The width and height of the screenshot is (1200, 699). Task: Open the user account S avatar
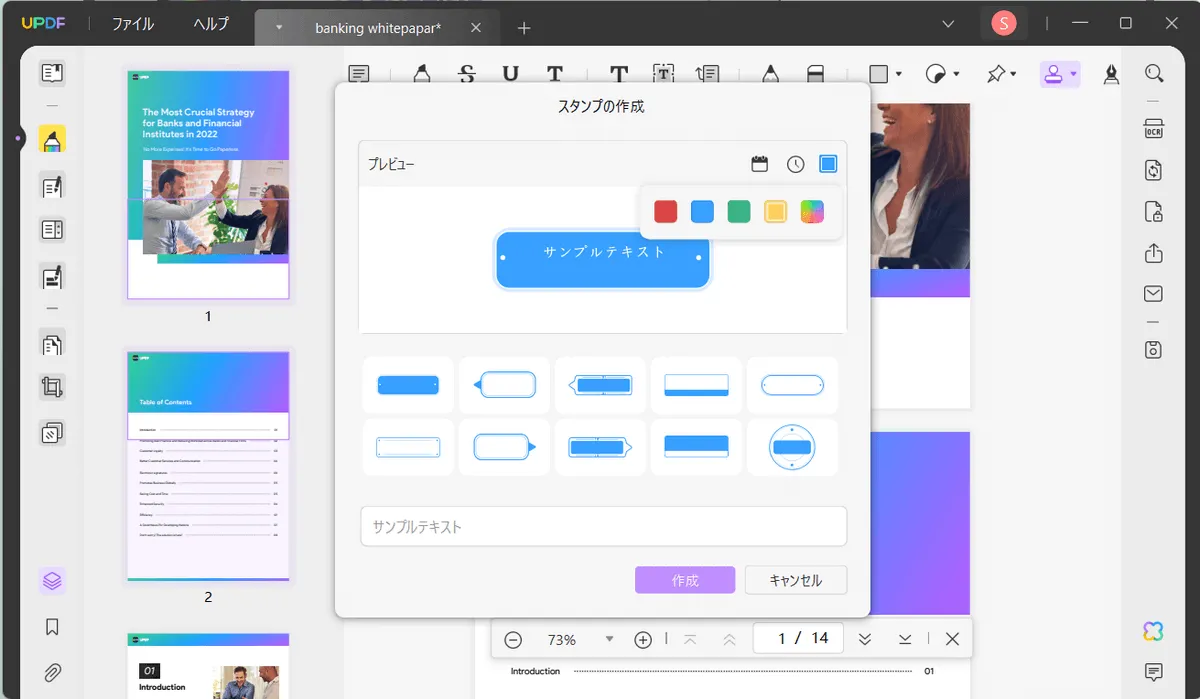click(1003, 23)
